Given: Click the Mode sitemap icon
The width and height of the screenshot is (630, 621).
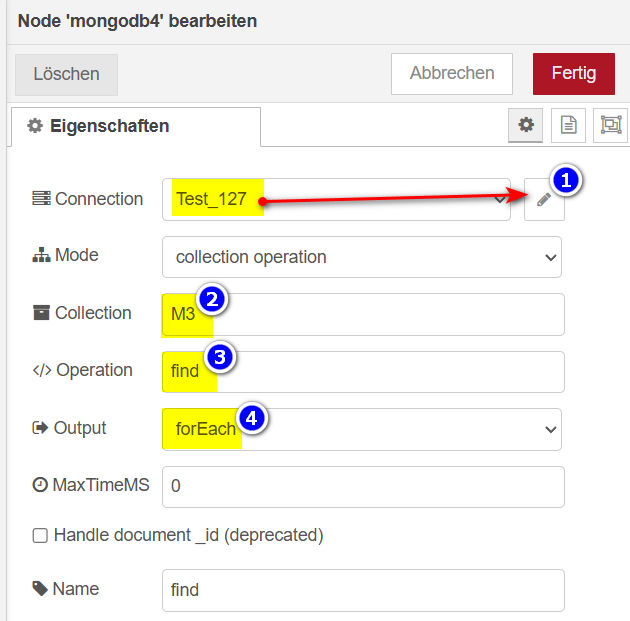Looking at the screenshot, I should [x=41, y=255].
